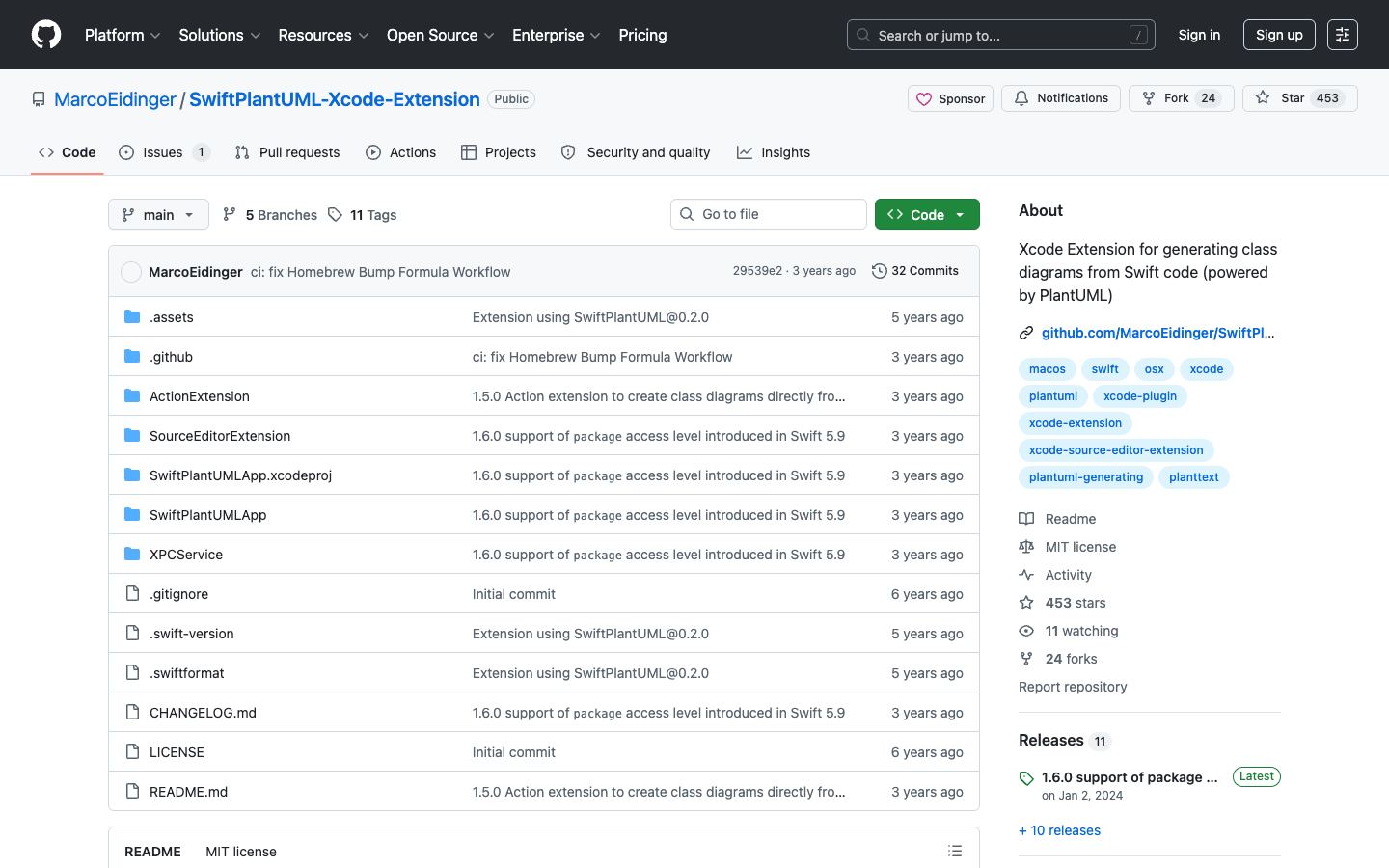Click the fork icon beside 24 forks
Image resolution: width=1389 pixels, height=868 pixels.
[1026, 659]
